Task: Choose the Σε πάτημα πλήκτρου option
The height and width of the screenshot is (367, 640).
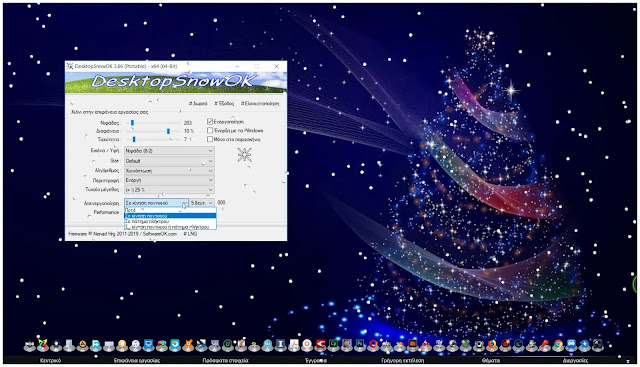Action: coord(170,221)
